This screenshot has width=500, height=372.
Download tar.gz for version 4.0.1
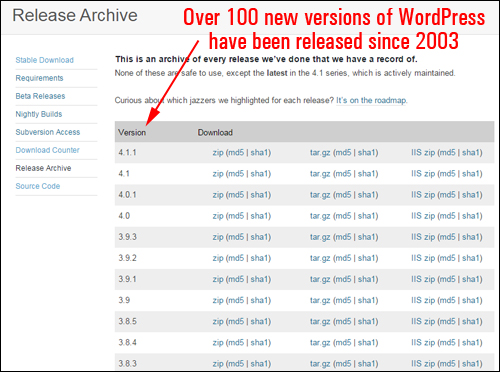(320, 195)
